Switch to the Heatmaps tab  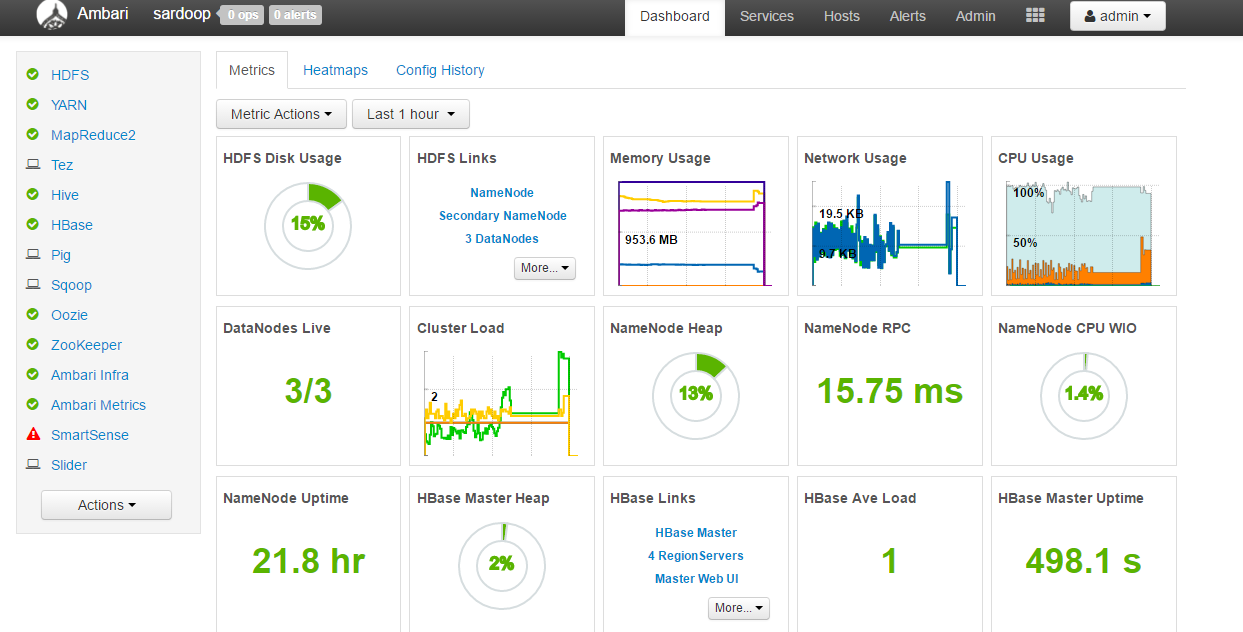(335, 70)
